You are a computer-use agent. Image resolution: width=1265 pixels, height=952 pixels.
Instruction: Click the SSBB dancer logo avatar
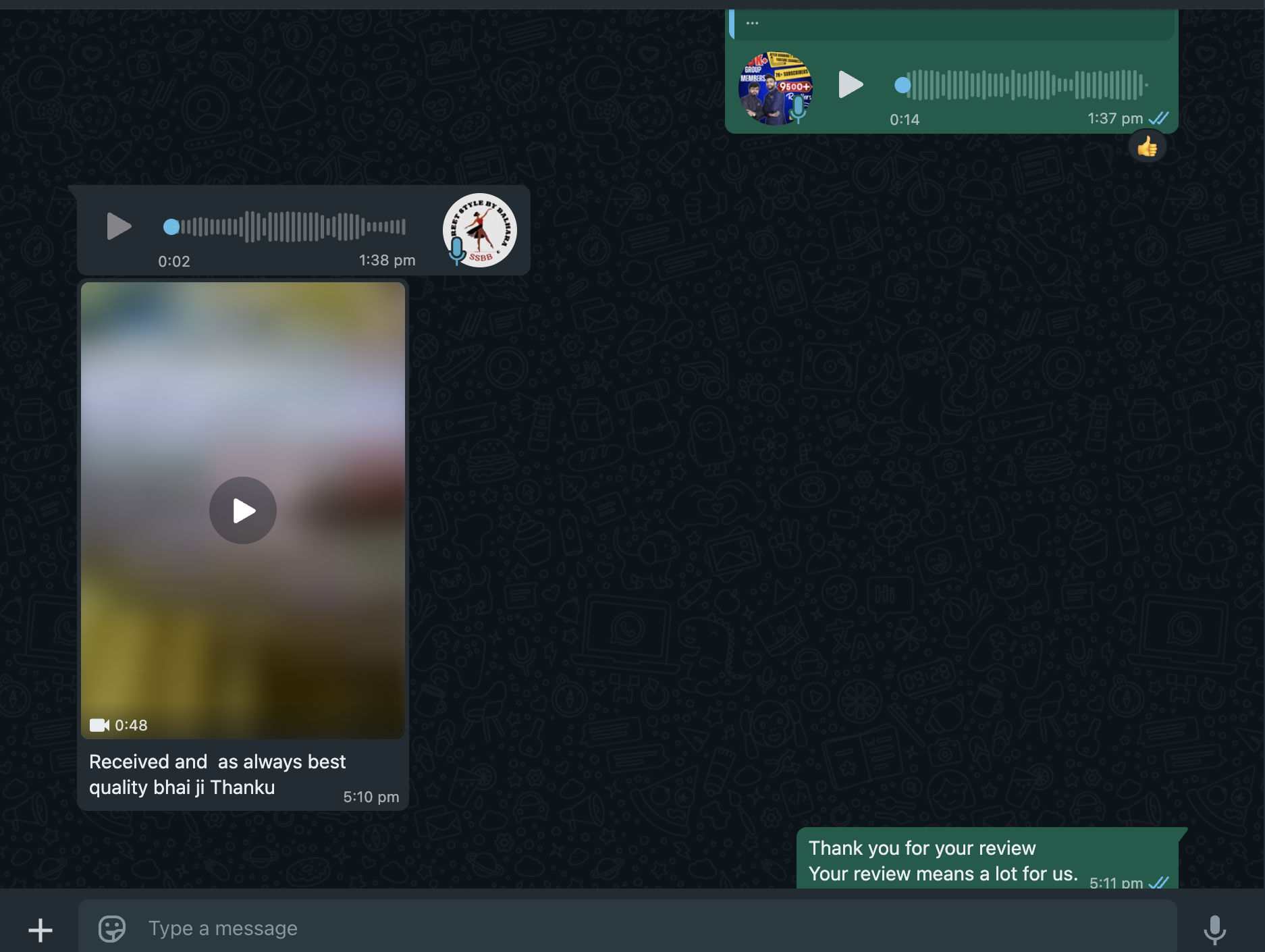(x=480, y=230)
